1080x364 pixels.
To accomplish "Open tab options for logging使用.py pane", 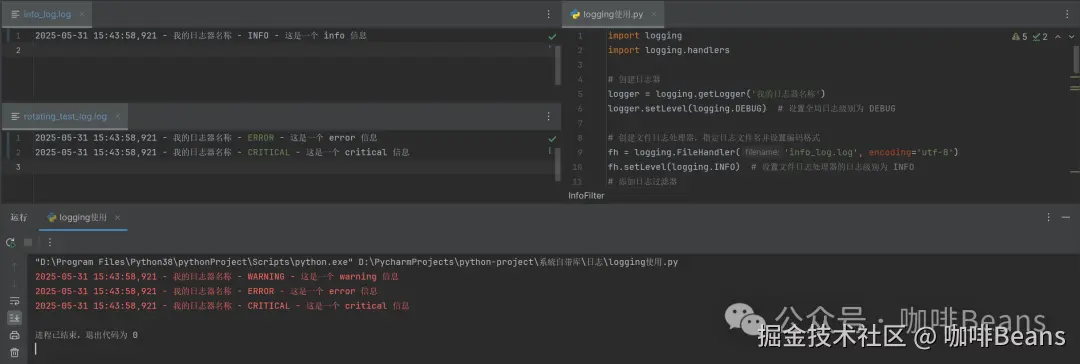I will point(1068,14).
